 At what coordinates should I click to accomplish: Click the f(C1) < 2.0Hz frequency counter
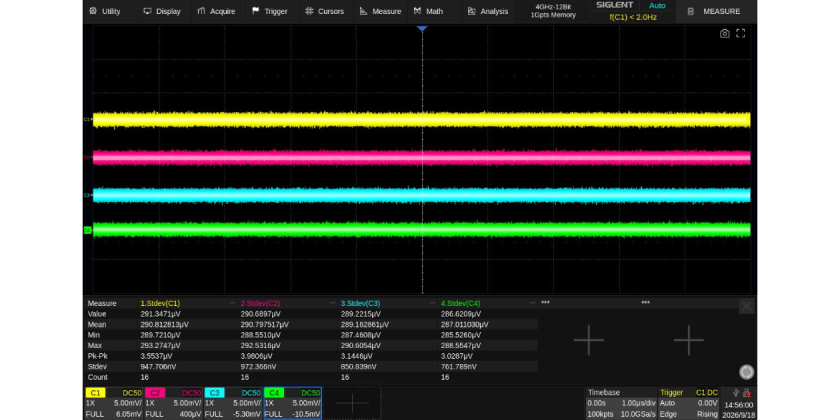click(633, 17)
